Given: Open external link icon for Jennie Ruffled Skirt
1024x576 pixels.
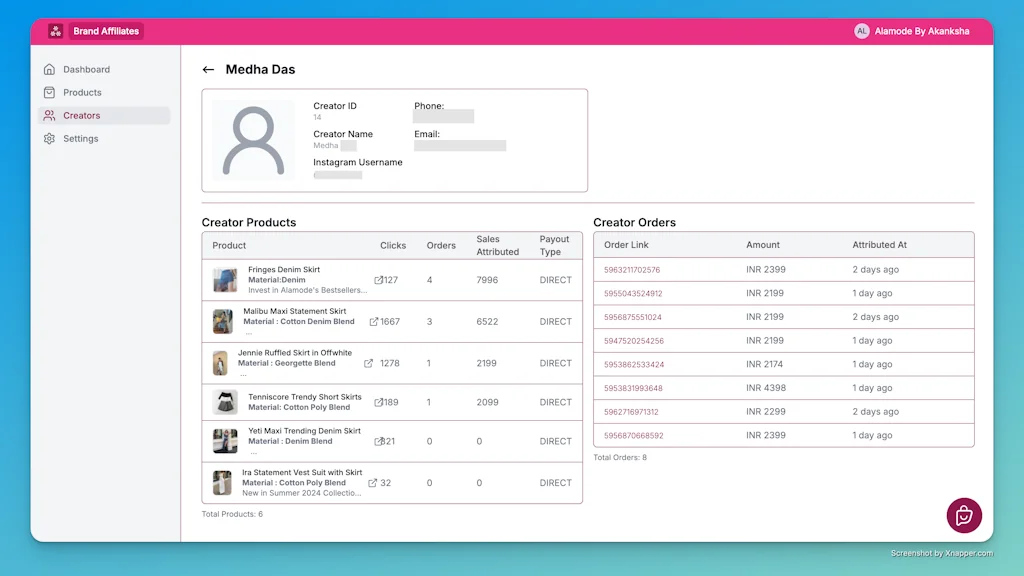Looking at the screenshot, I should pos(368,363).
